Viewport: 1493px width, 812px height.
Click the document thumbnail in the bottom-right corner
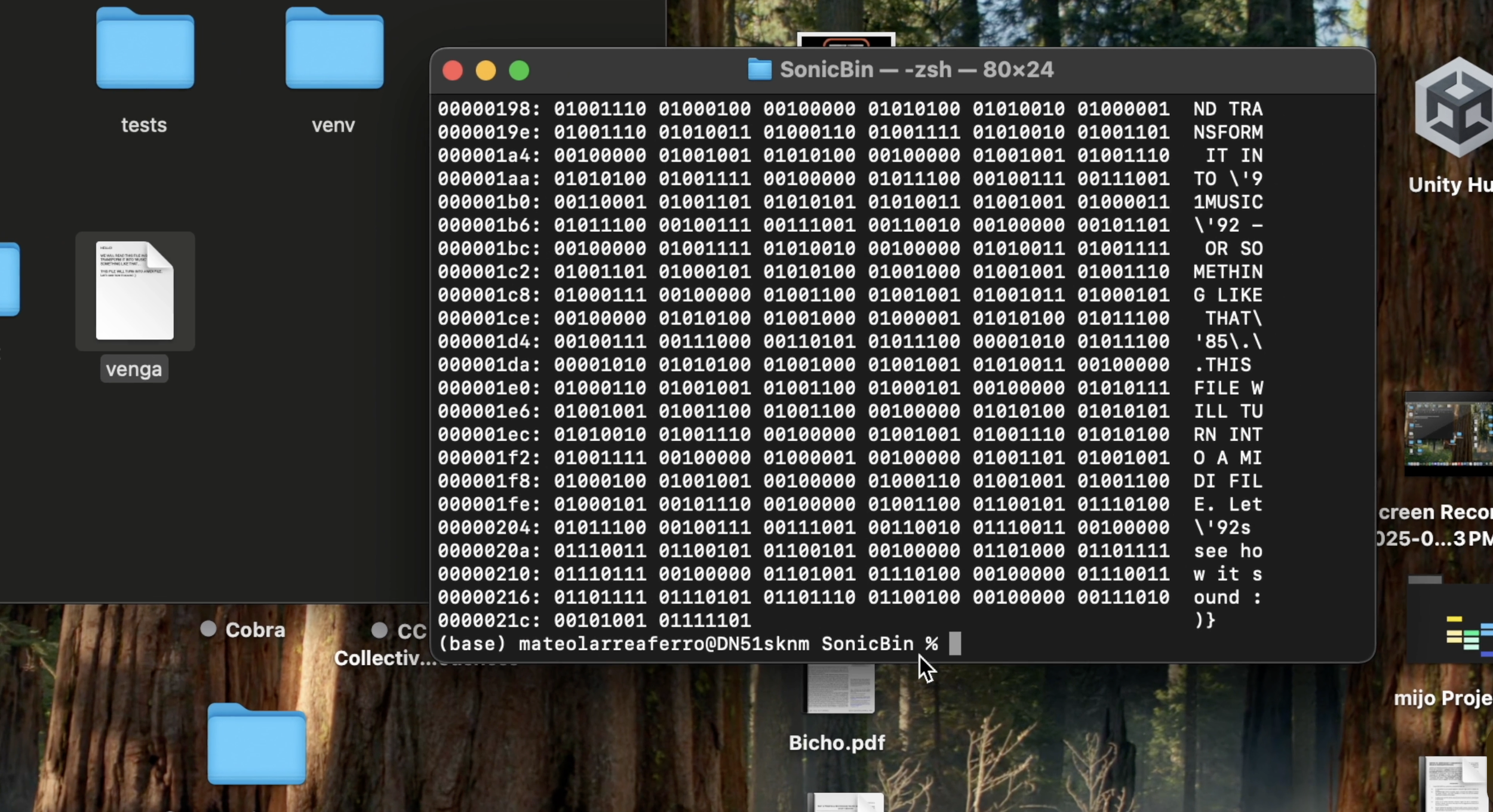(x=1454, y=783)
